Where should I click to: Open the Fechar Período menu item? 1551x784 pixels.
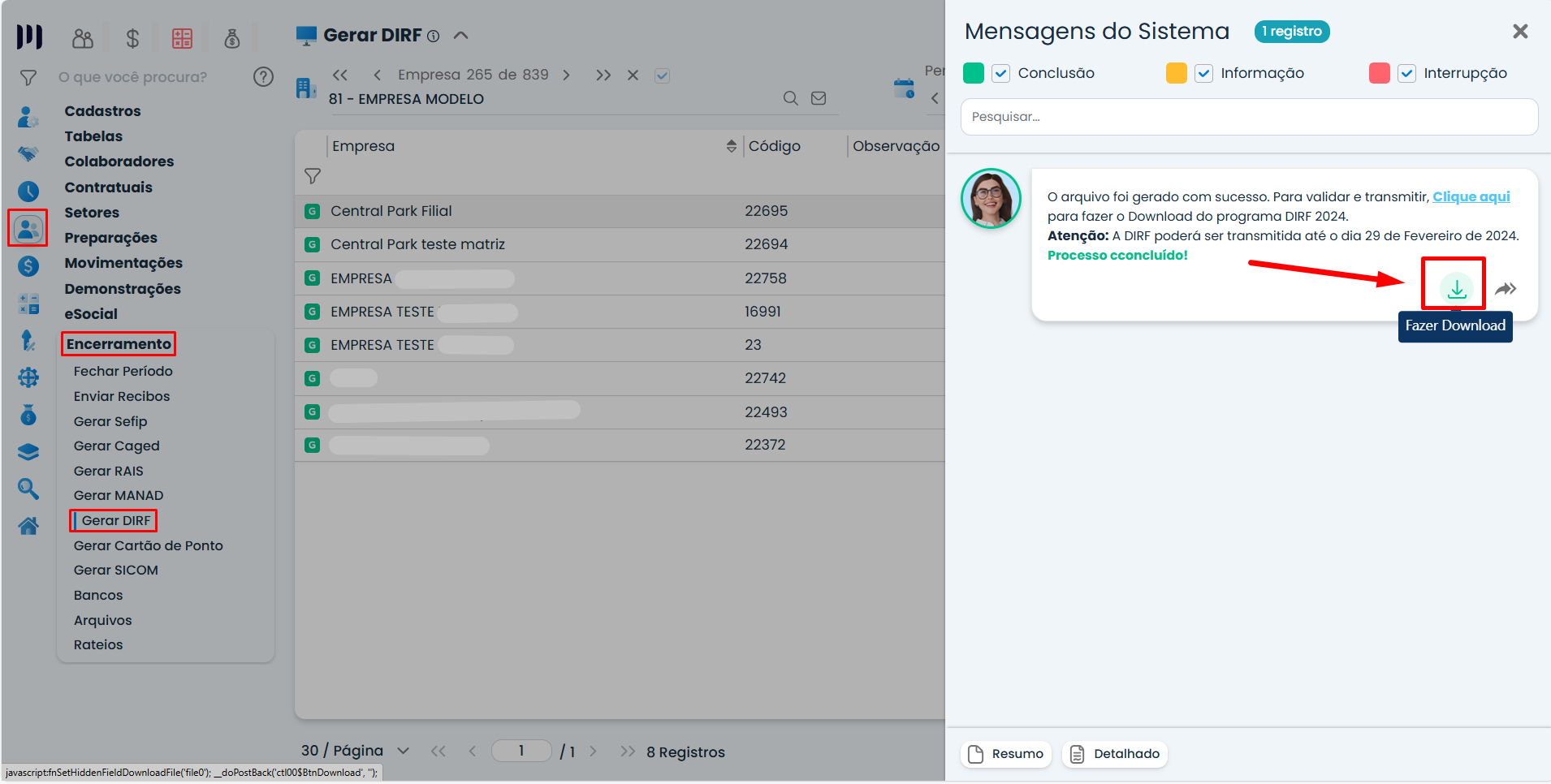click(x=123, y=371)
